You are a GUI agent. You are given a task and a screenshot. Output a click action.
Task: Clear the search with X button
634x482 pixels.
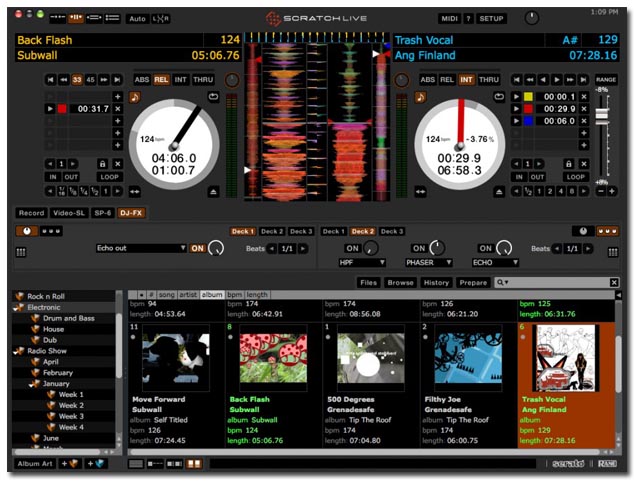tap(614, 282)
